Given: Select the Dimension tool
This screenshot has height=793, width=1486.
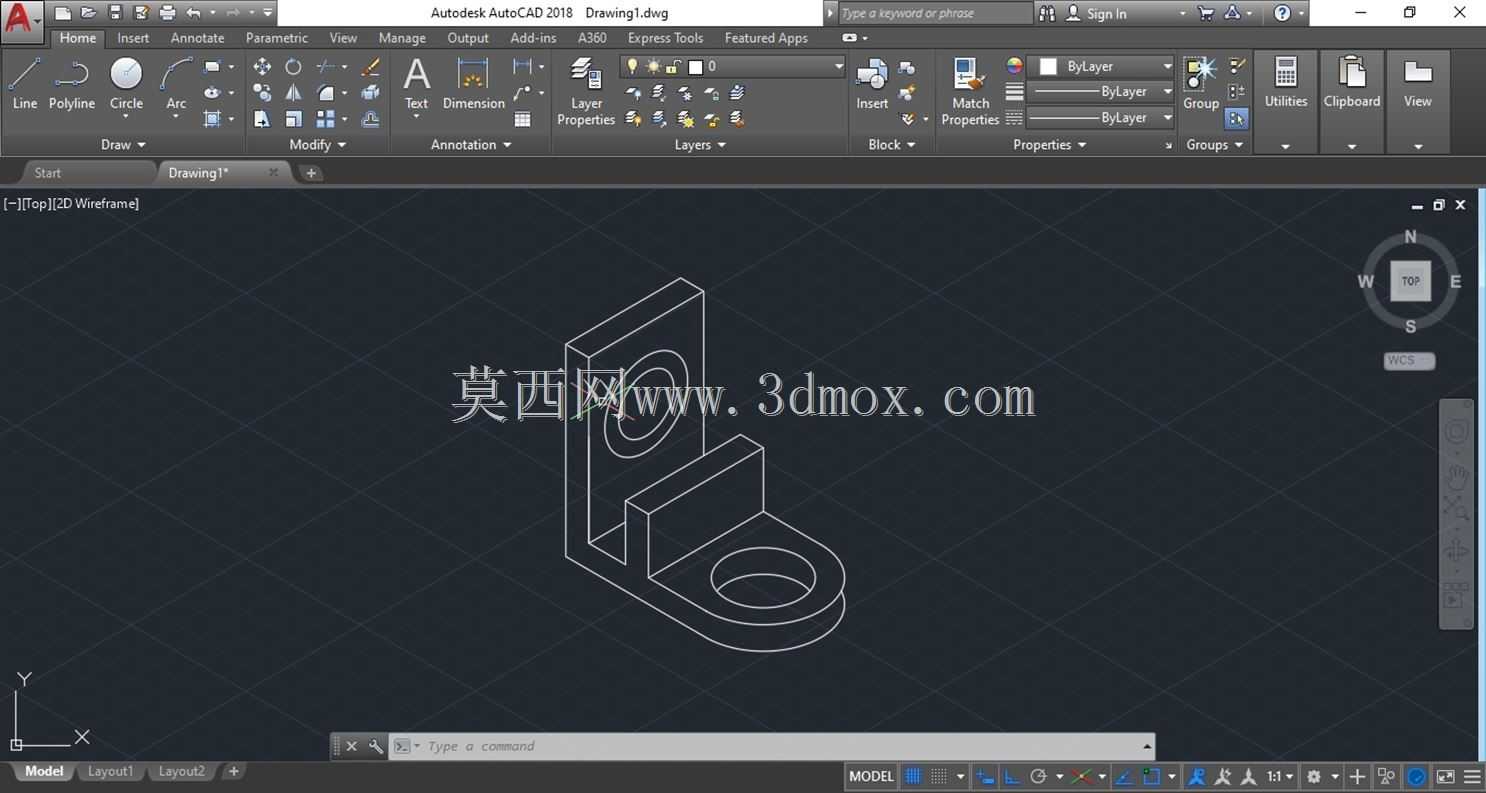Looking at the screenshot, I should tap(473, 83).
